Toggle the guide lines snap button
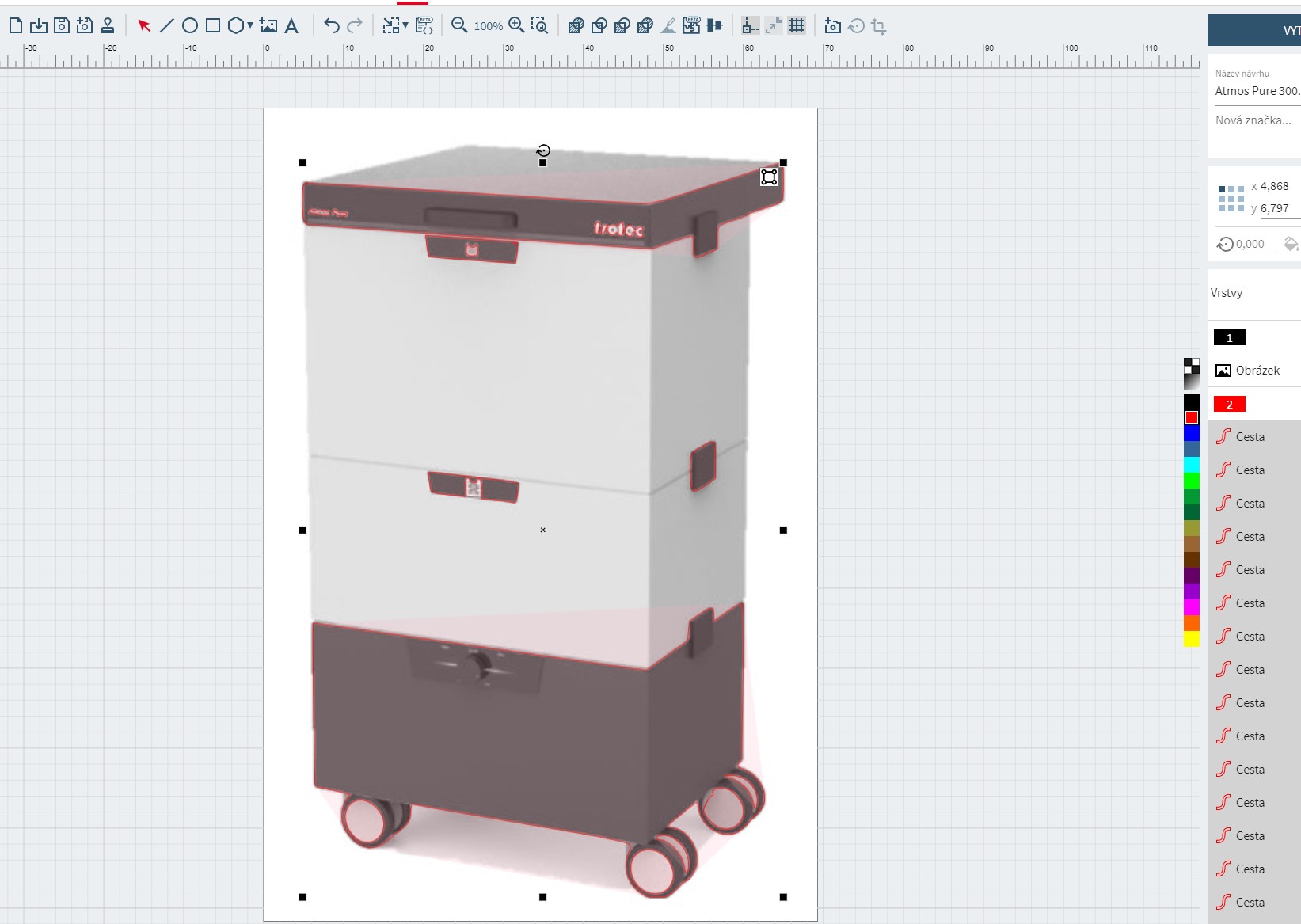This screenshot has width=1301, height=924. click(750, 26)
